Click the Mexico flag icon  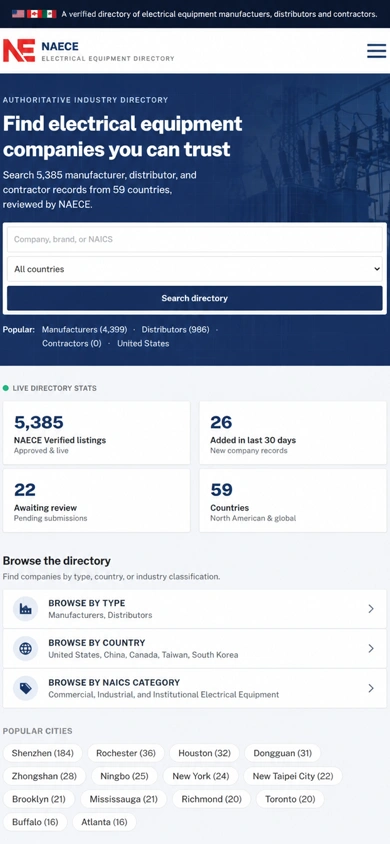[49, 14]
